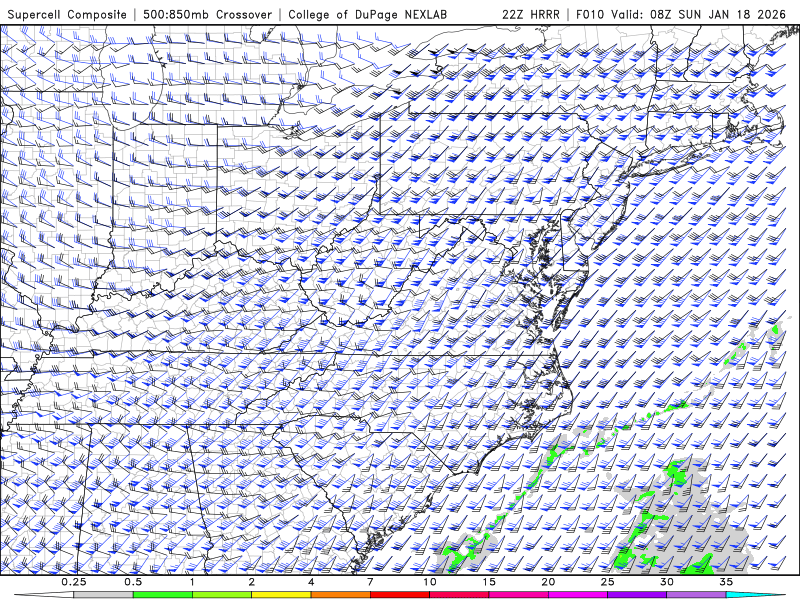Click the '22Z HRRR' model run label
The width and height of the screenshot is (800, 600).
tap(531, 14)
